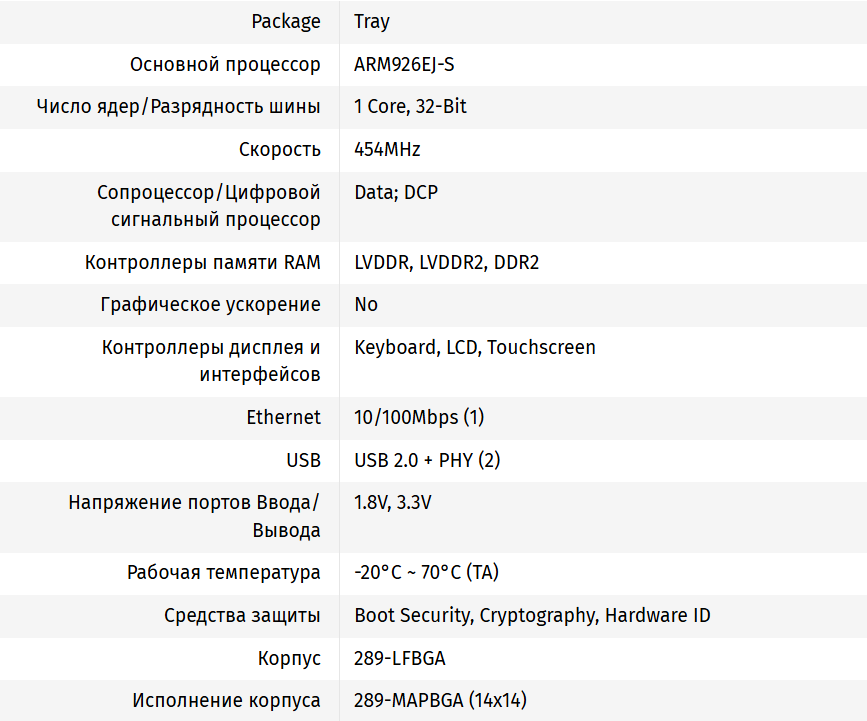
Task: Click the 'Boot Security, Cryptography, Hardware ID' value
Action: pyautogui.click(x=532, y=615)
